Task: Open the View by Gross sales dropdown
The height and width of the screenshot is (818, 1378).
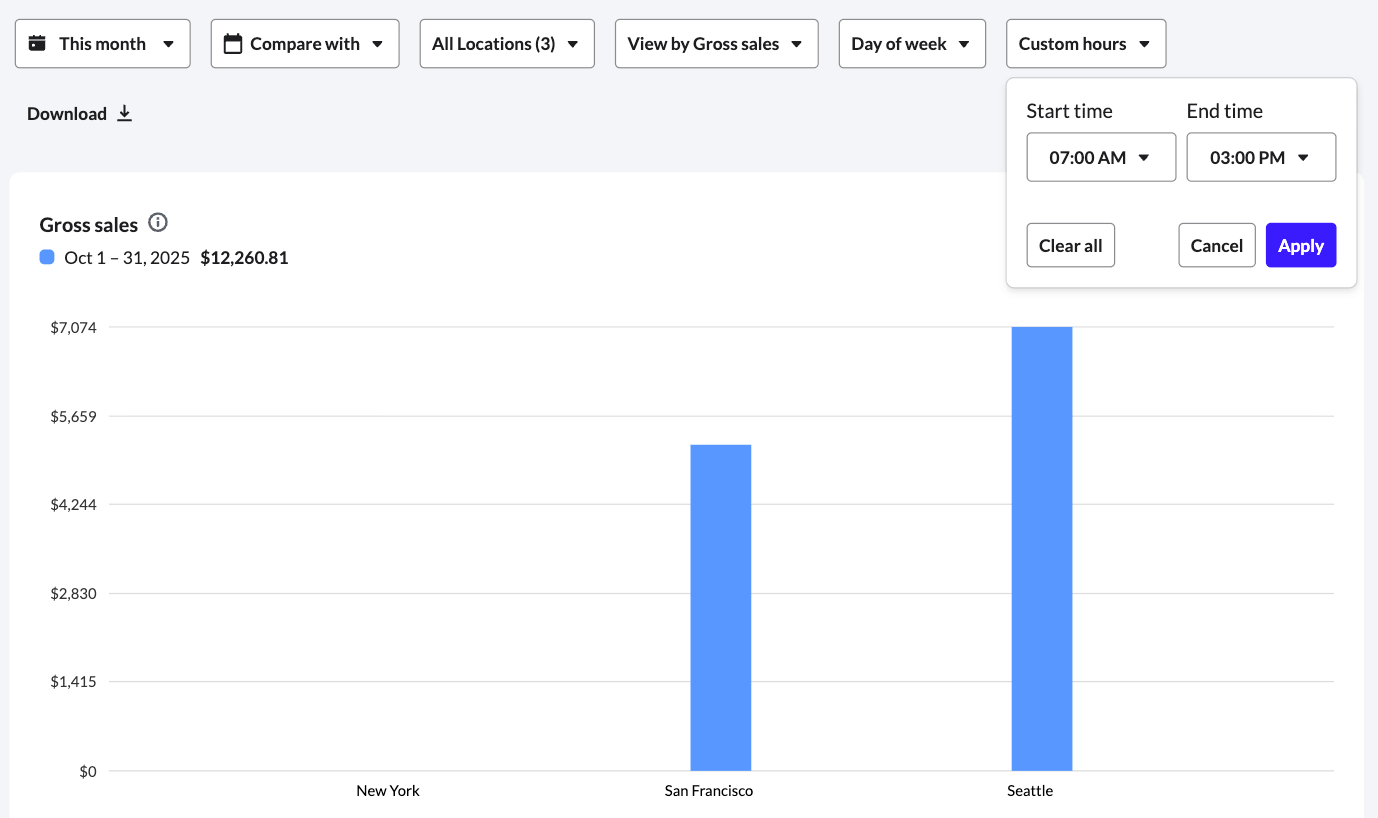Action: point(716,43)
